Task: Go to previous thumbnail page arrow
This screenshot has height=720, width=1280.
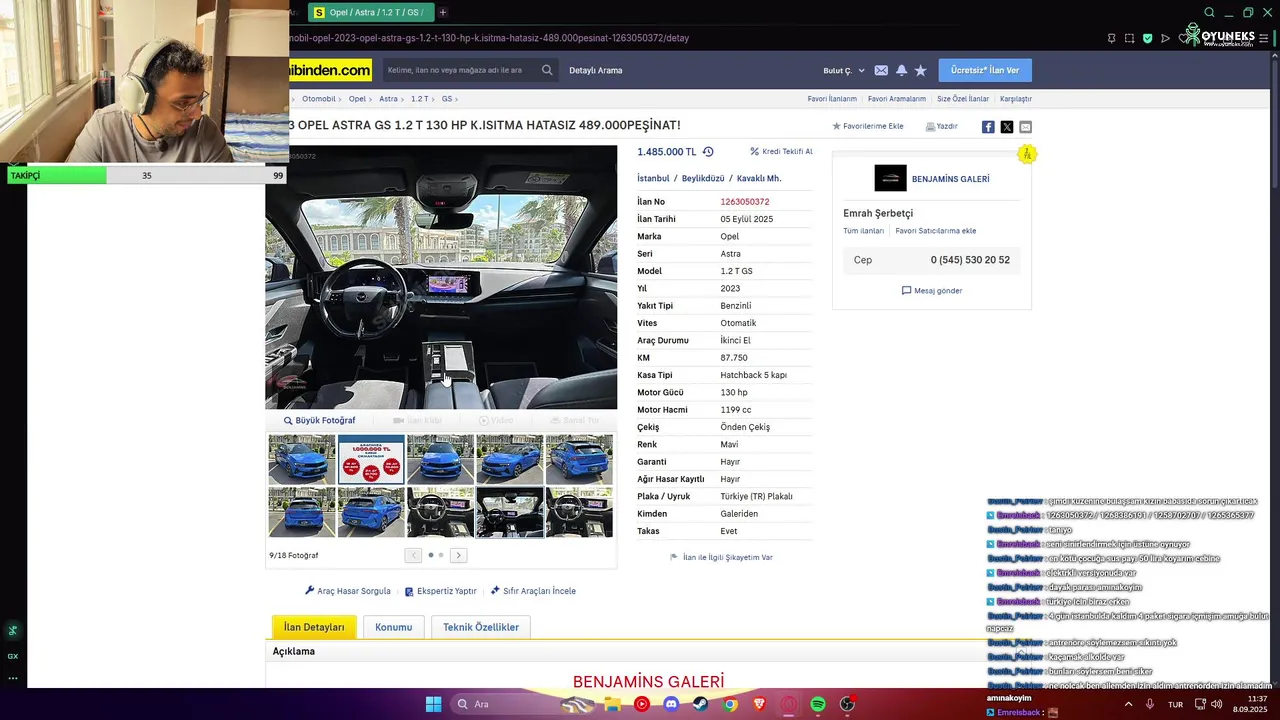Action: pyautogui.click(x=413, y=555)
